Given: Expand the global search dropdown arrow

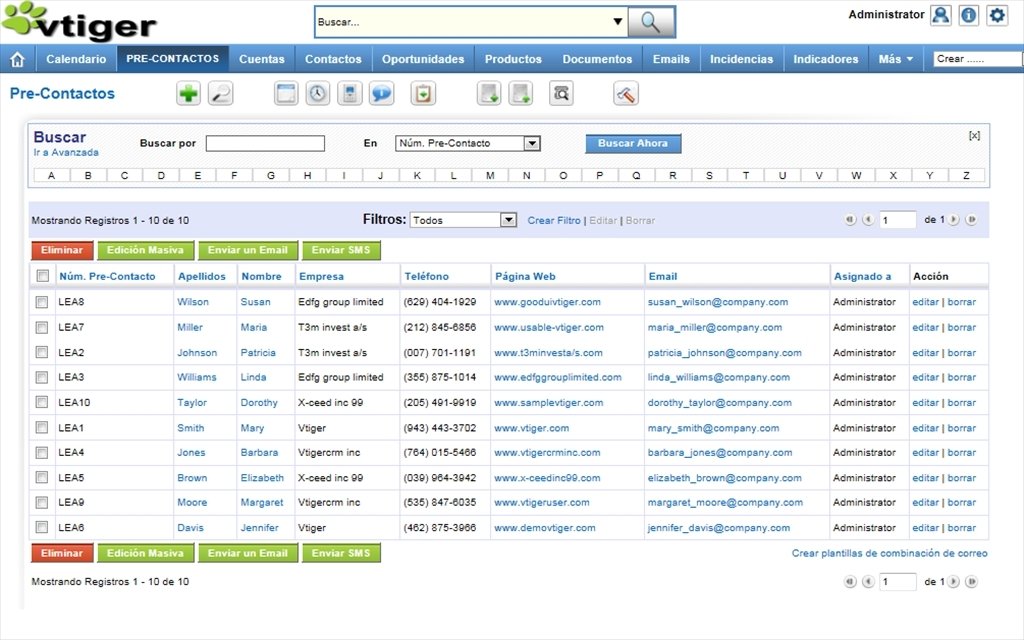Looking at the screenshot, I should point(617,22).
